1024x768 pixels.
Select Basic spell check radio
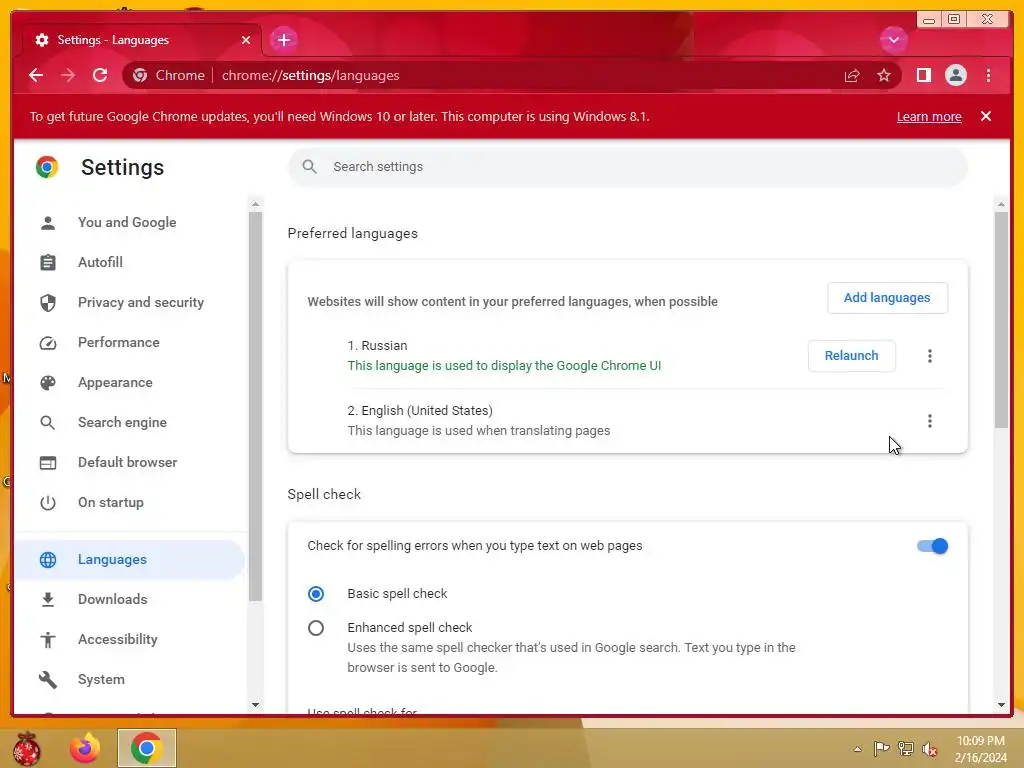coord(316,594)
